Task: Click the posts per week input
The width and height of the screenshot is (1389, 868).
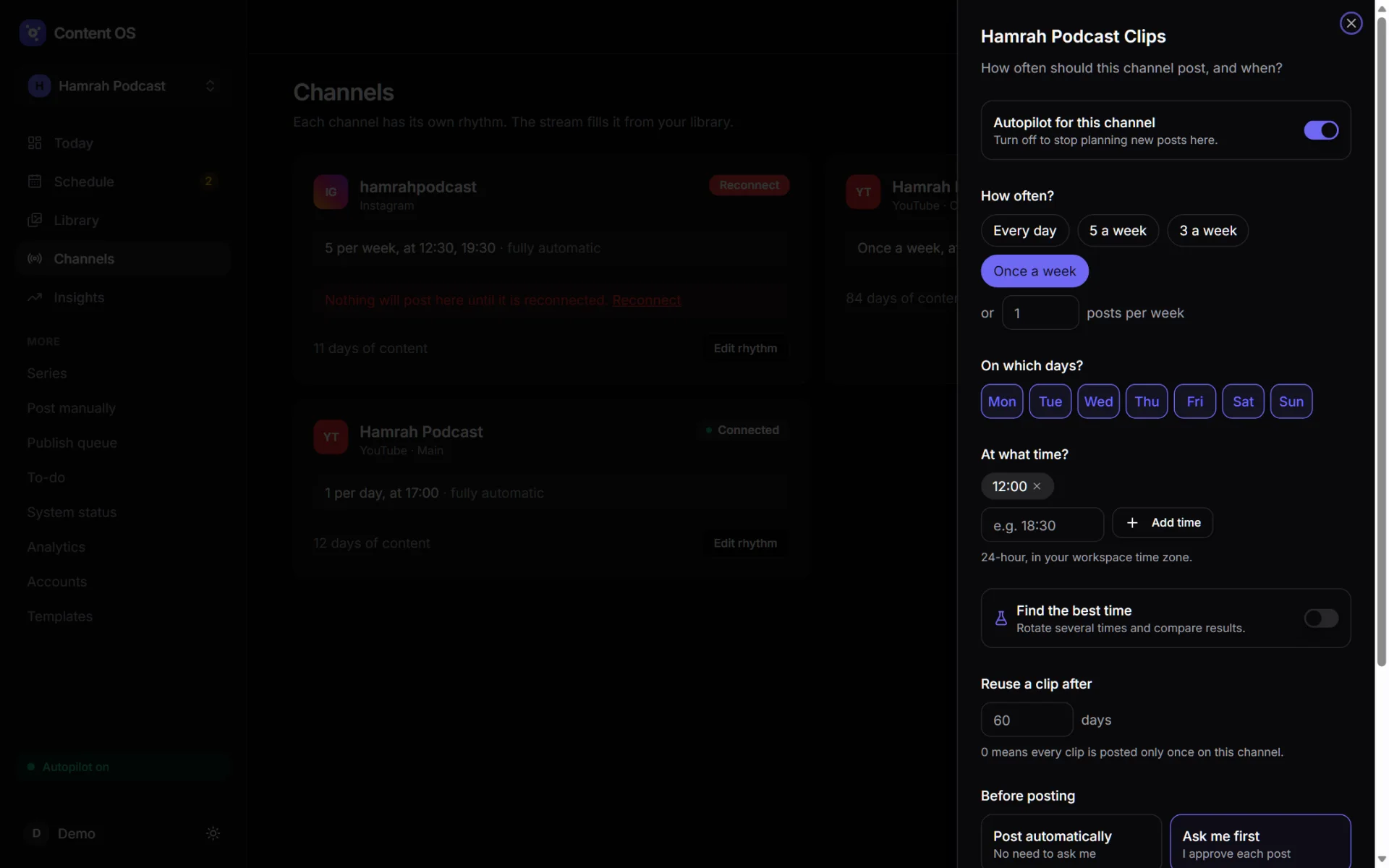Action: [x=1040, y=312]
